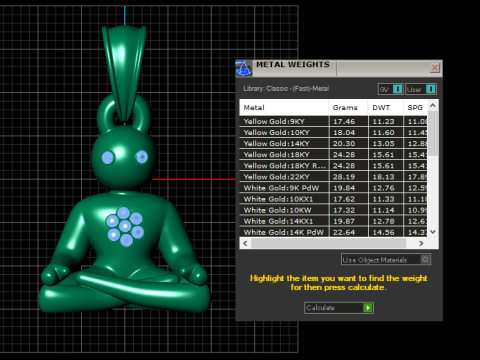Sort by the Grams column header

point(348,108)
